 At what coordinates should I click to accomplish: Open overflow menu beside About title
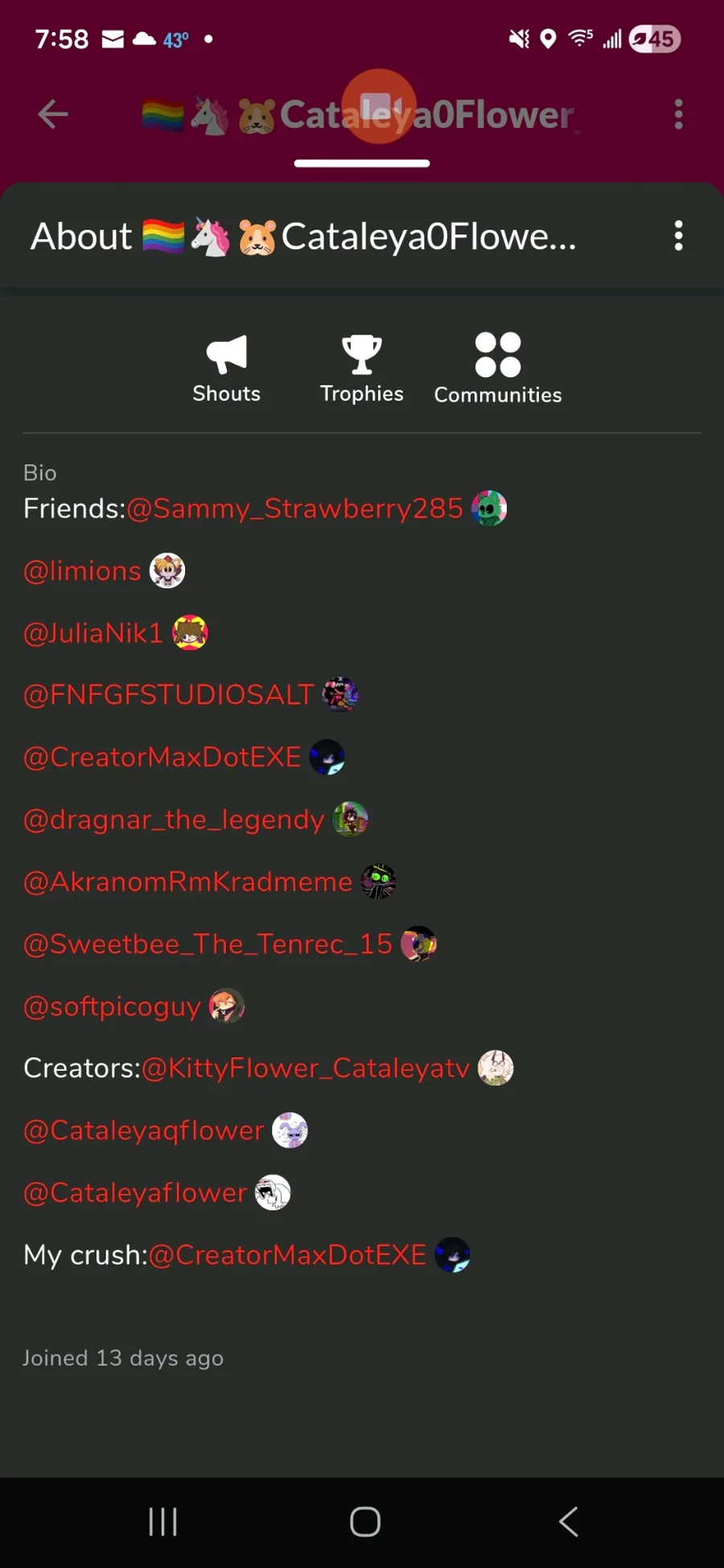point(679,236)
